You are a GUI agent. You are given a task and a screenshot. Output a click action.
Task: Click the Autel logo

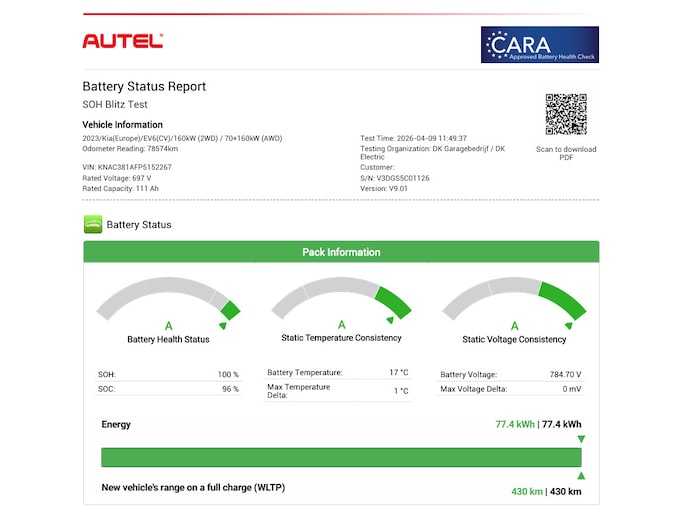point(122,41)
